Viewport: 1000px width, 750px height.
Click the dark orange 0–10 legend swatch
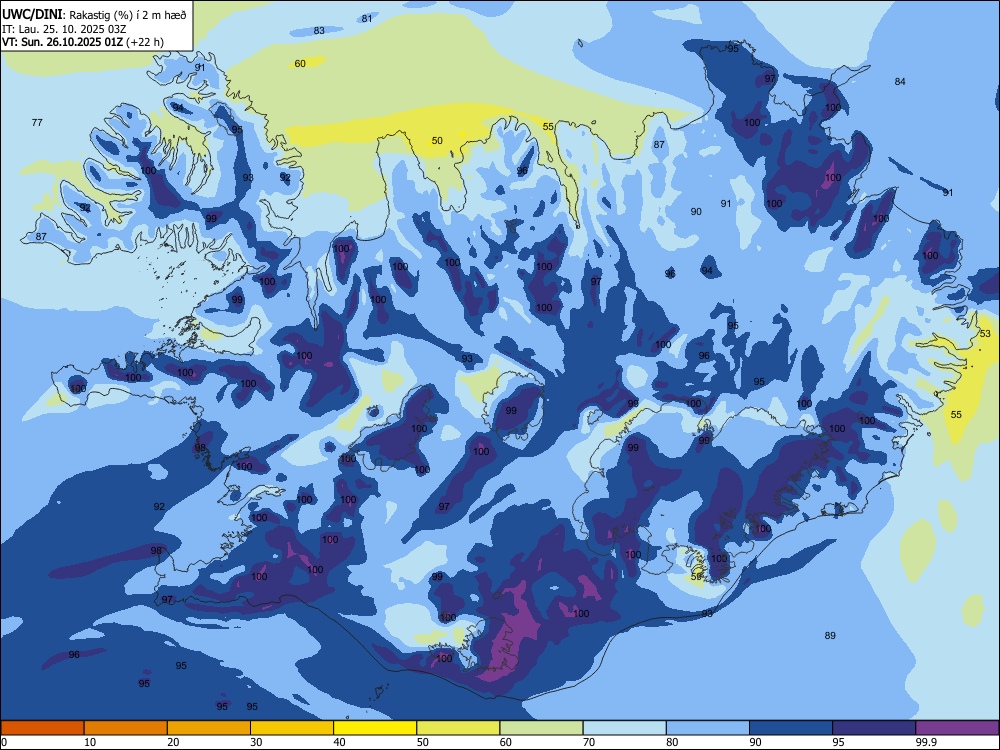click(42, 728)
